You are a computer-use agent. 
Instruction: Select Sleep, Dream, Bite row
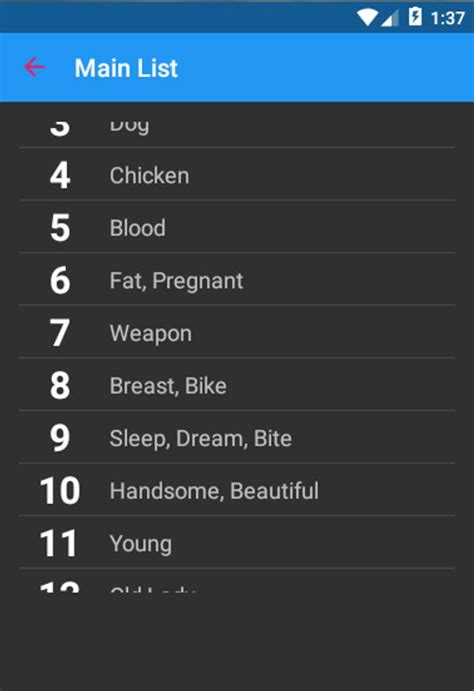coord(237,437)
